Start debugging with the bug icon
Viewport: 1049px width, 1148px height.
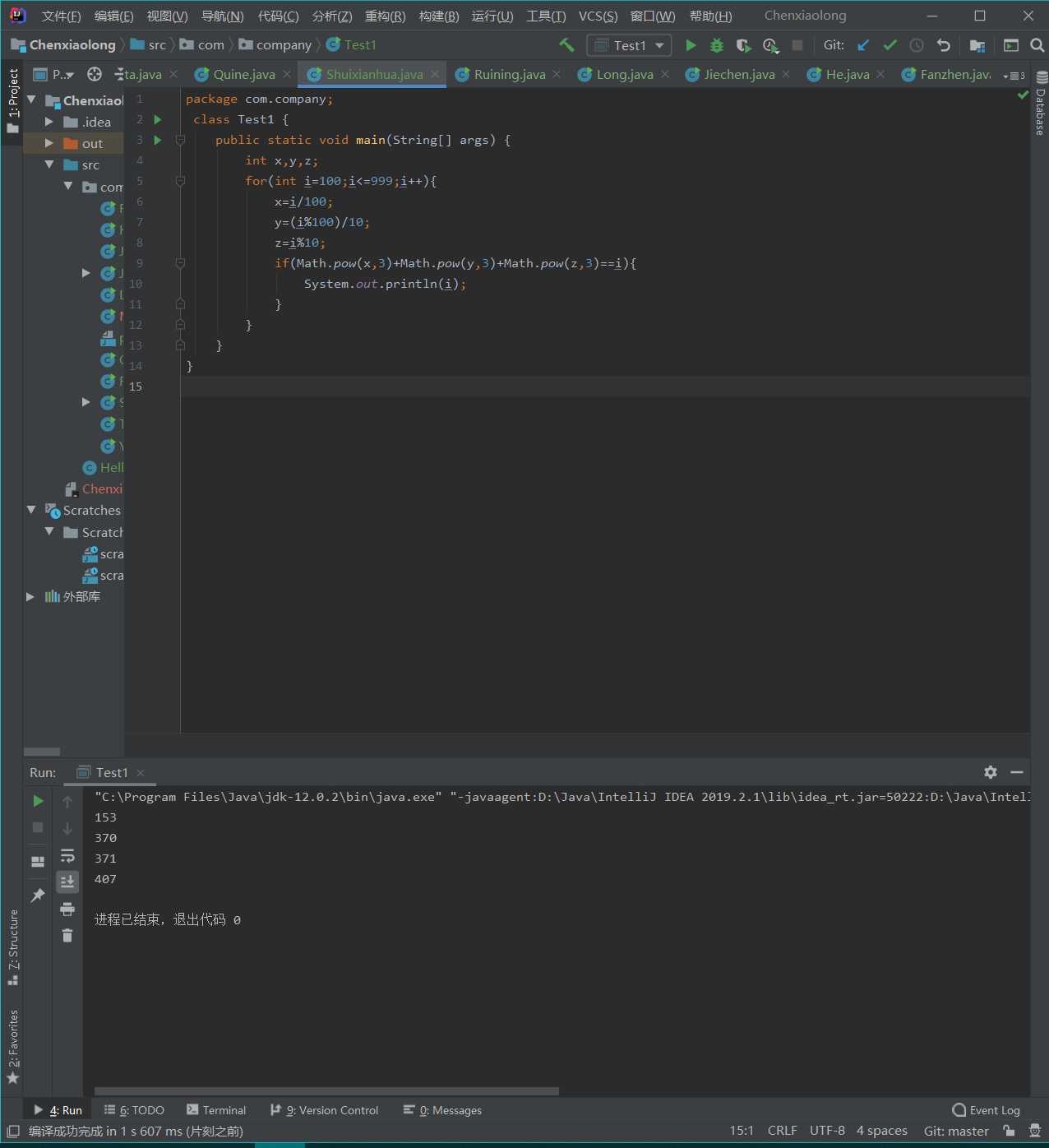pos(717,45)
